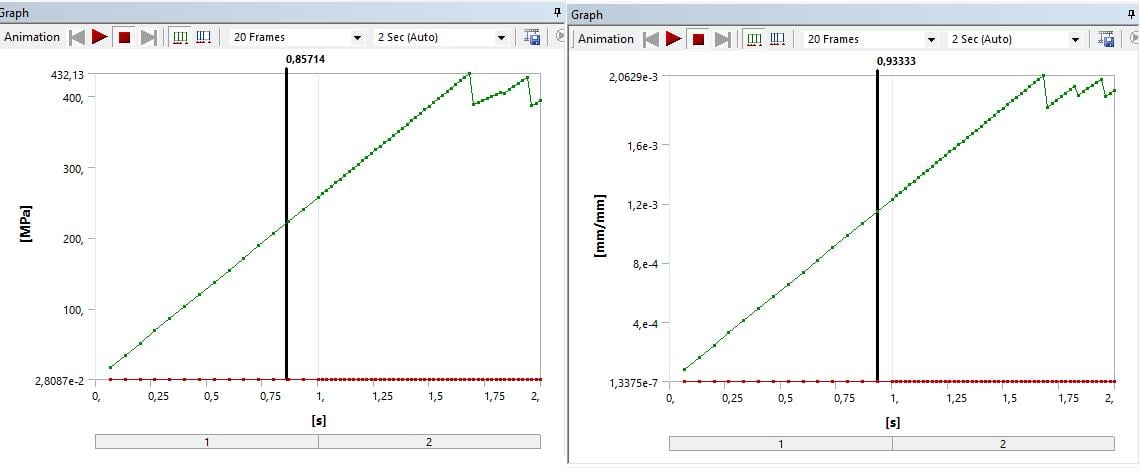This screenshot has height=475, width=1141.
Task: Go to next frame in right Graph panel
Action: click(x=723, y=39)
